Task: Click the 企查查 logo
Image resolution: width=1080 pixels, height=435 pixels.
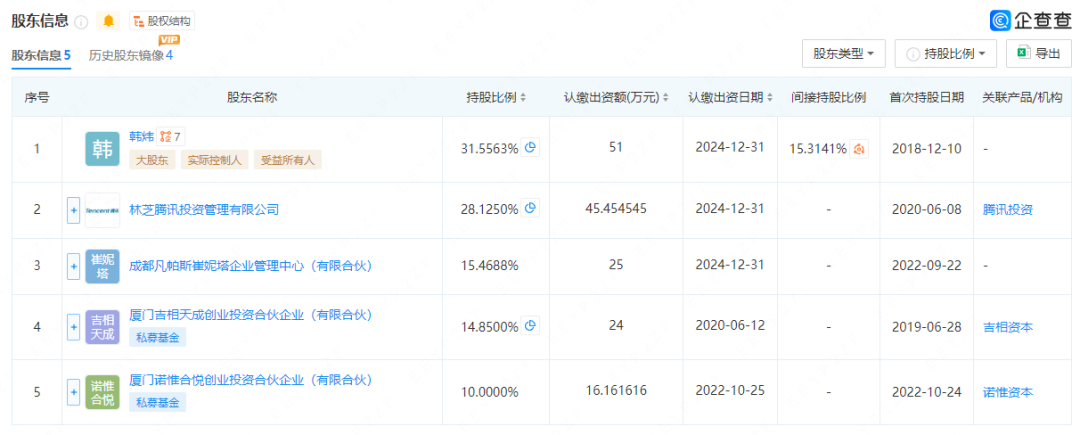Action: pyautogui.click(x=1029, y=20)
